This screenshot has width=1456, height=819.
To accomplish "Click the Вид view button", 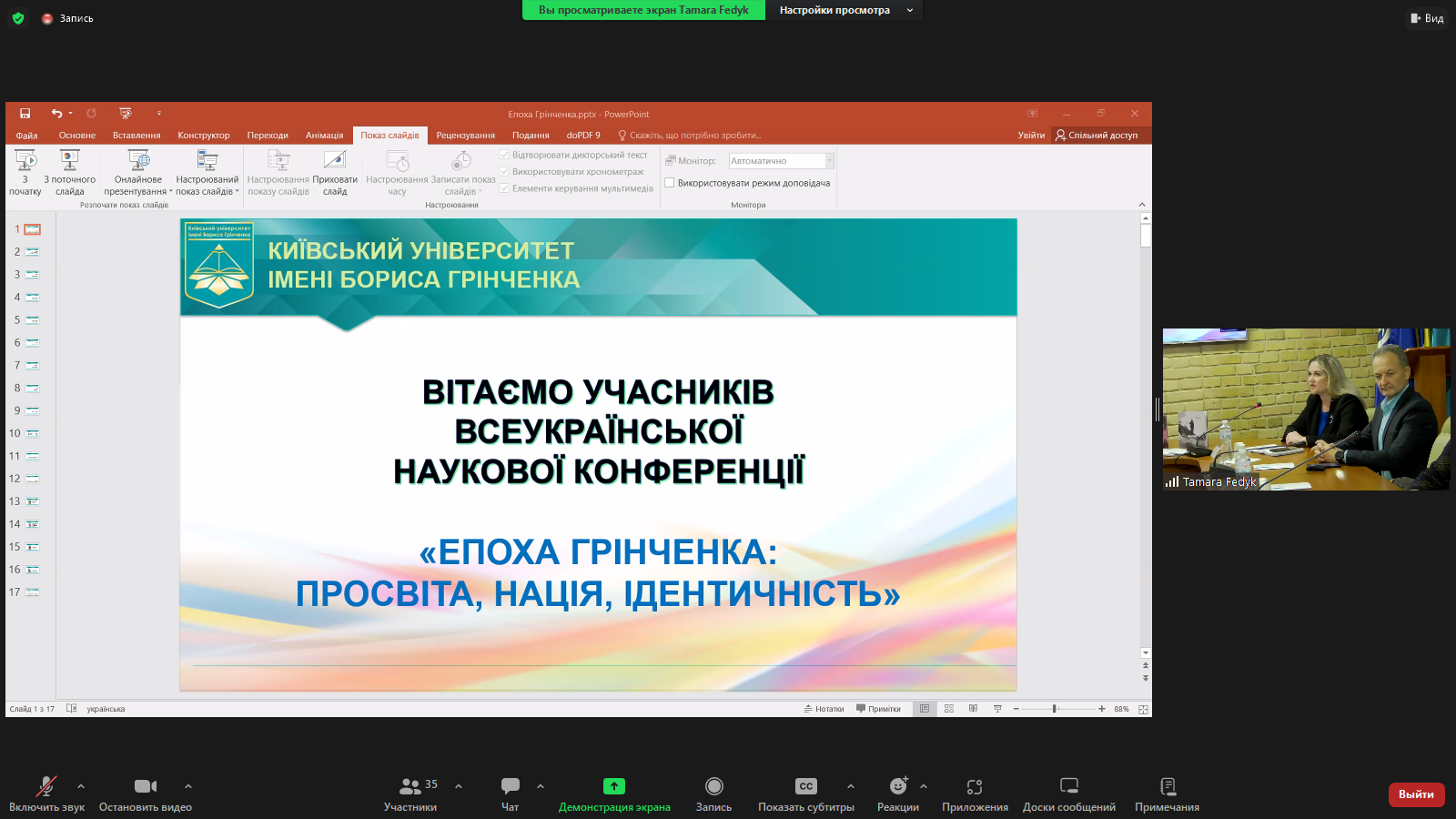I will 1427,18.
